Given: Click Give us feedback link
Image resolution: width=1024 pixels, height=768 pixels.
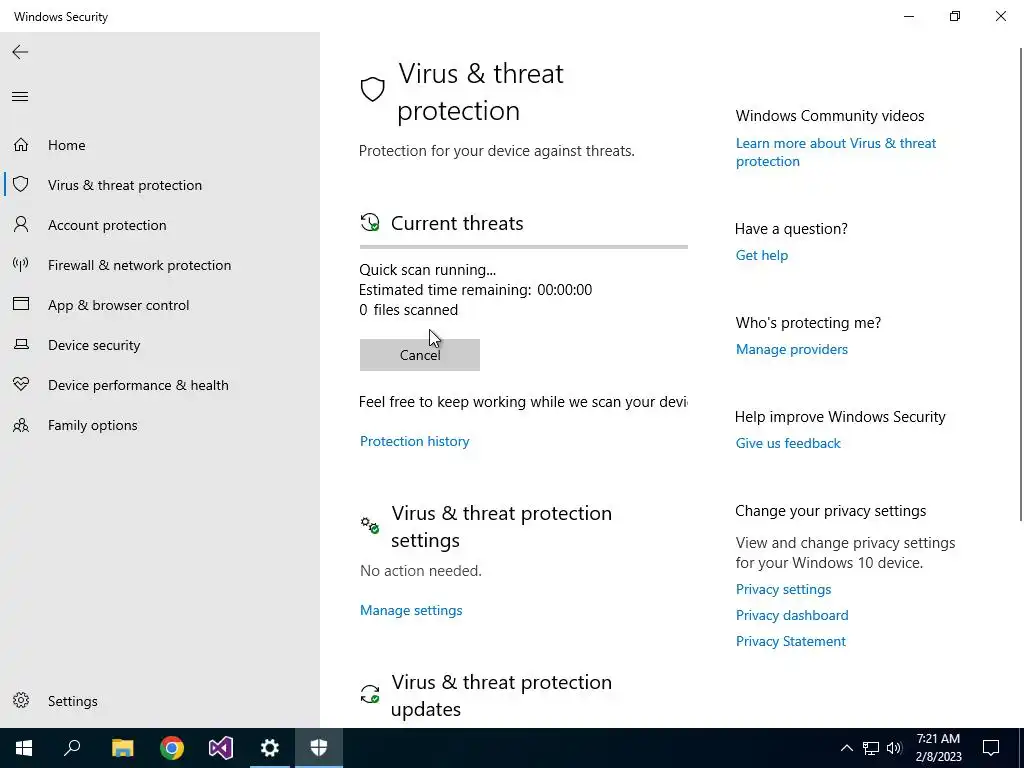Looking at the screenshot, I should tap(788, 443).
